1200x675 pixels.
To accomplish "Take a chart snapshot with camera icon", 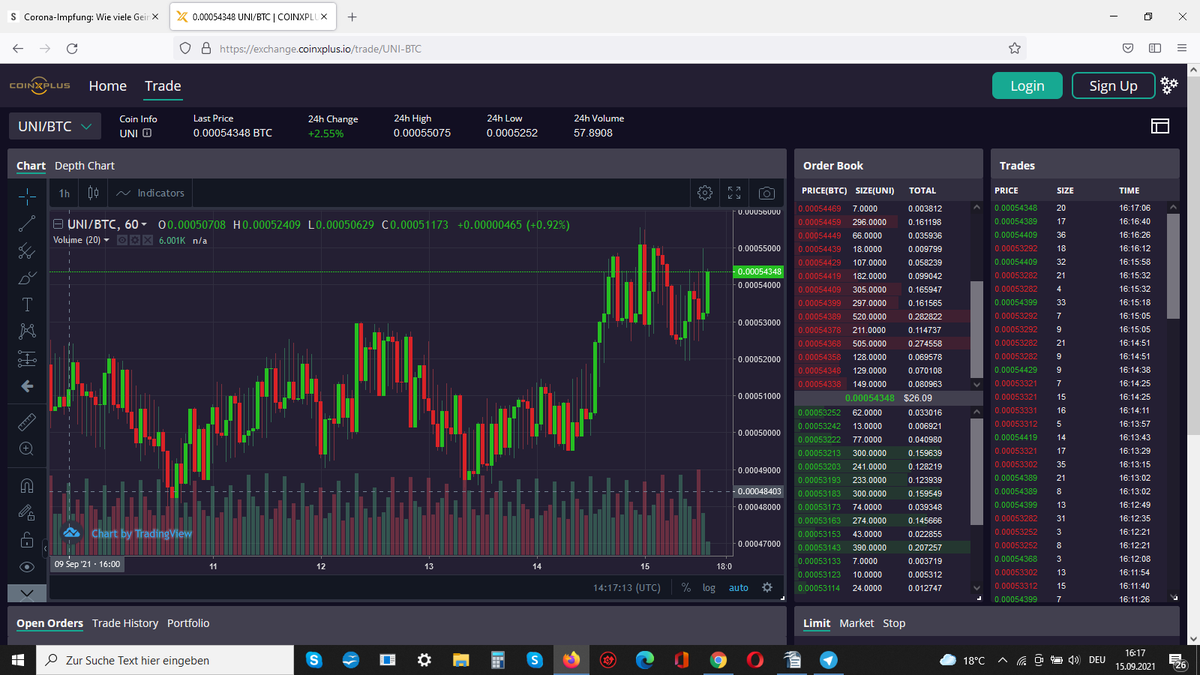I will (x=766, y=193).
